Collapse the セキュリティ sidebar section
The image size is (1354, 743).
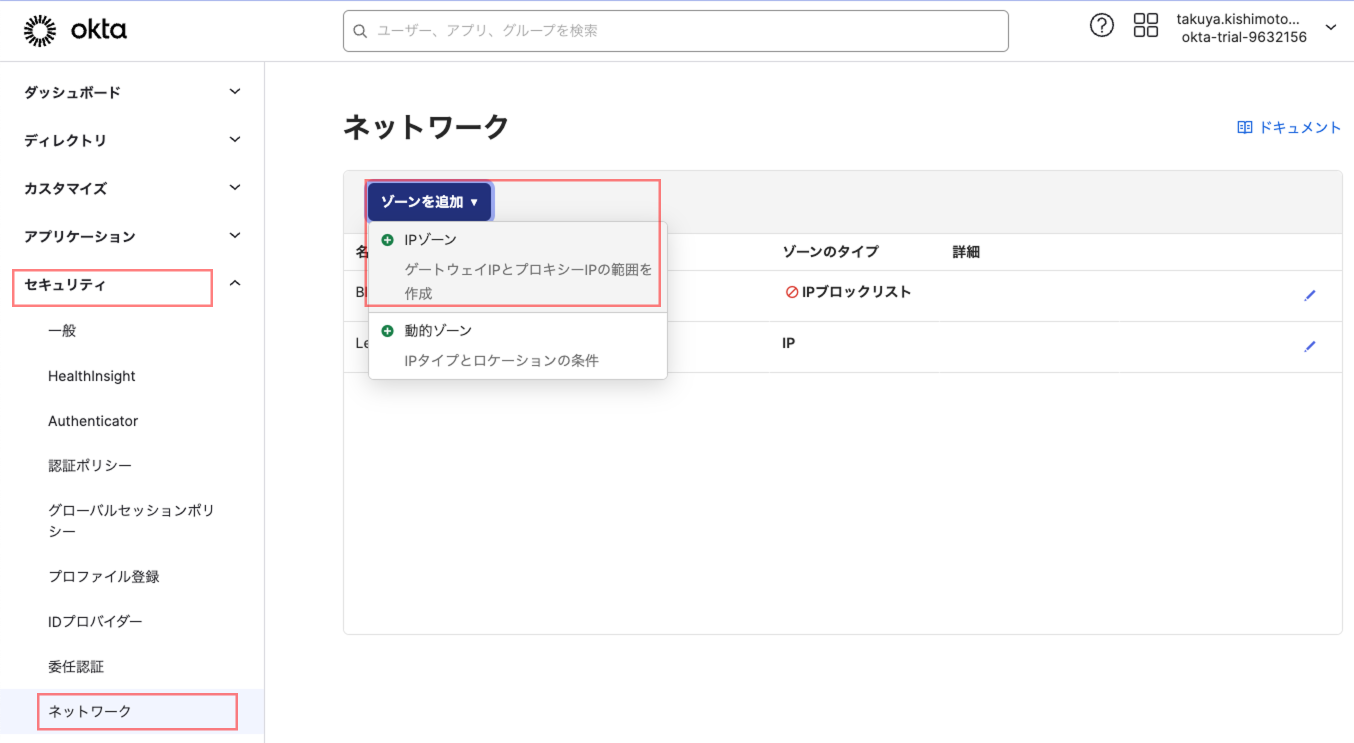[x=67, y=287]
